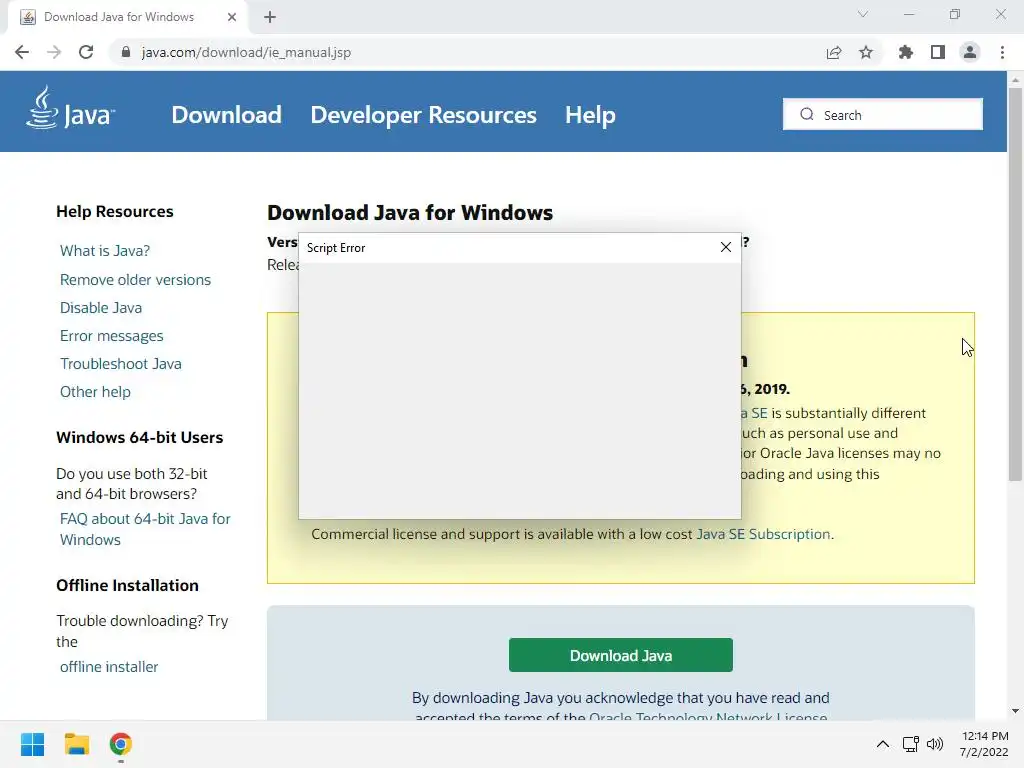This screenshot has width=1024, height=768.
Task: Open the 'Java SE Subscription' link
Action: 763,534
